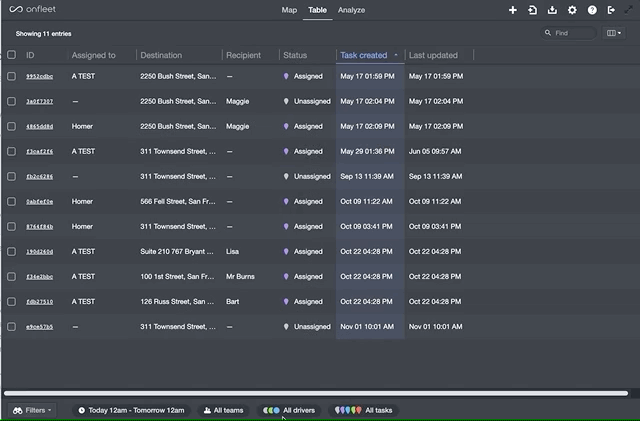Select the checkbox for Bart's Russ Street task
The image size is (640, 421).
11,302
